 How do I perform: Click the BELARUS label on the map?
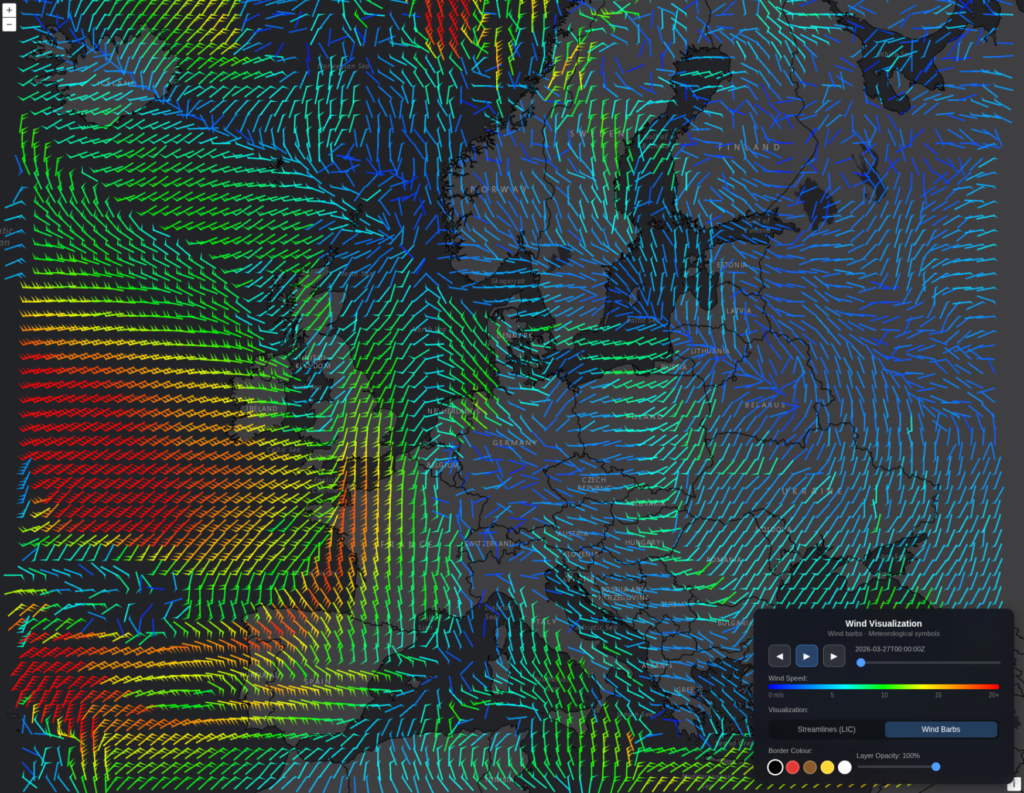(765, 405)
